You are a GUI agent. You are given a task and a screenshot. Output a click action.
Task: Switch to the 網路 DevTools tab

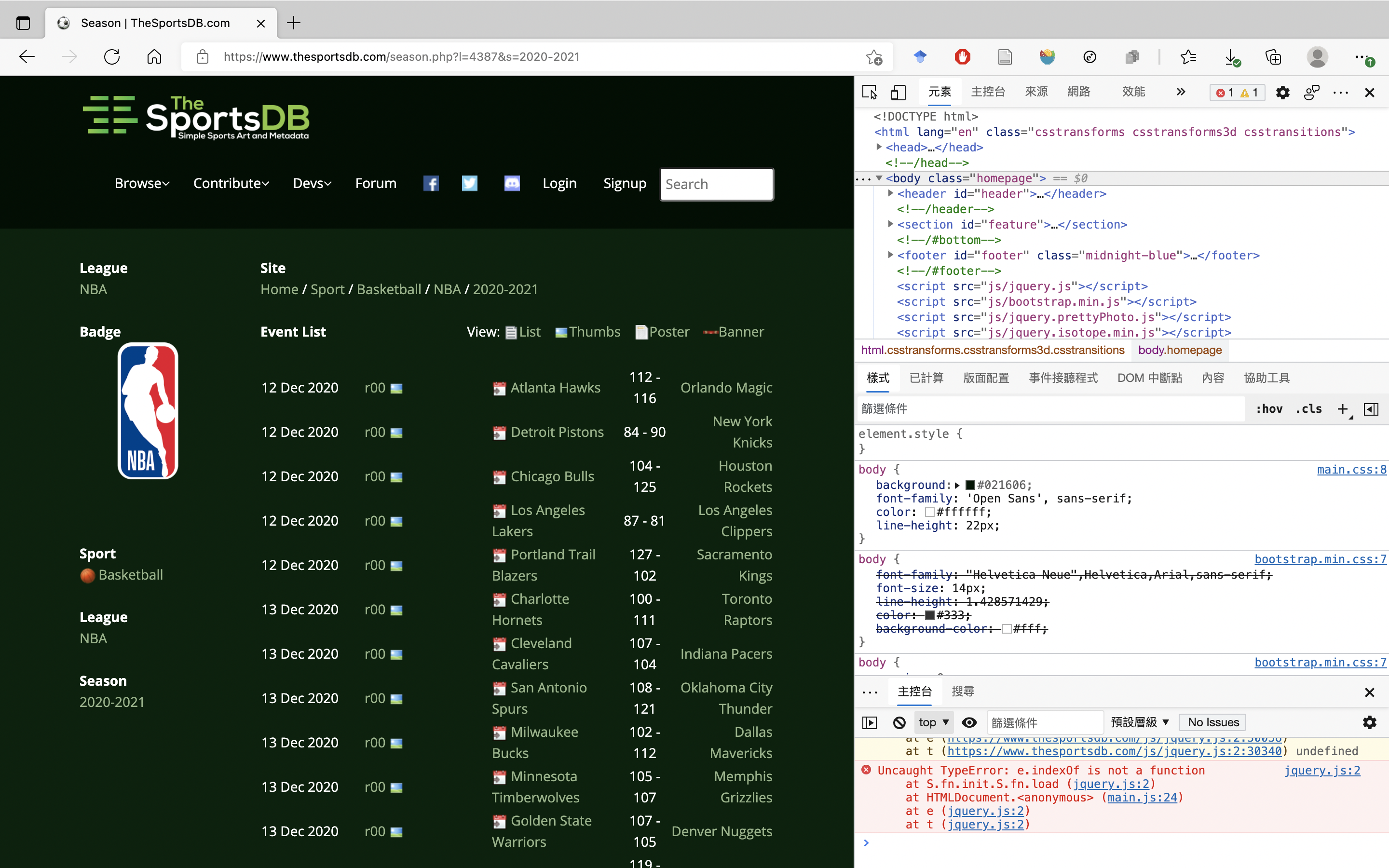point(1078,93)
